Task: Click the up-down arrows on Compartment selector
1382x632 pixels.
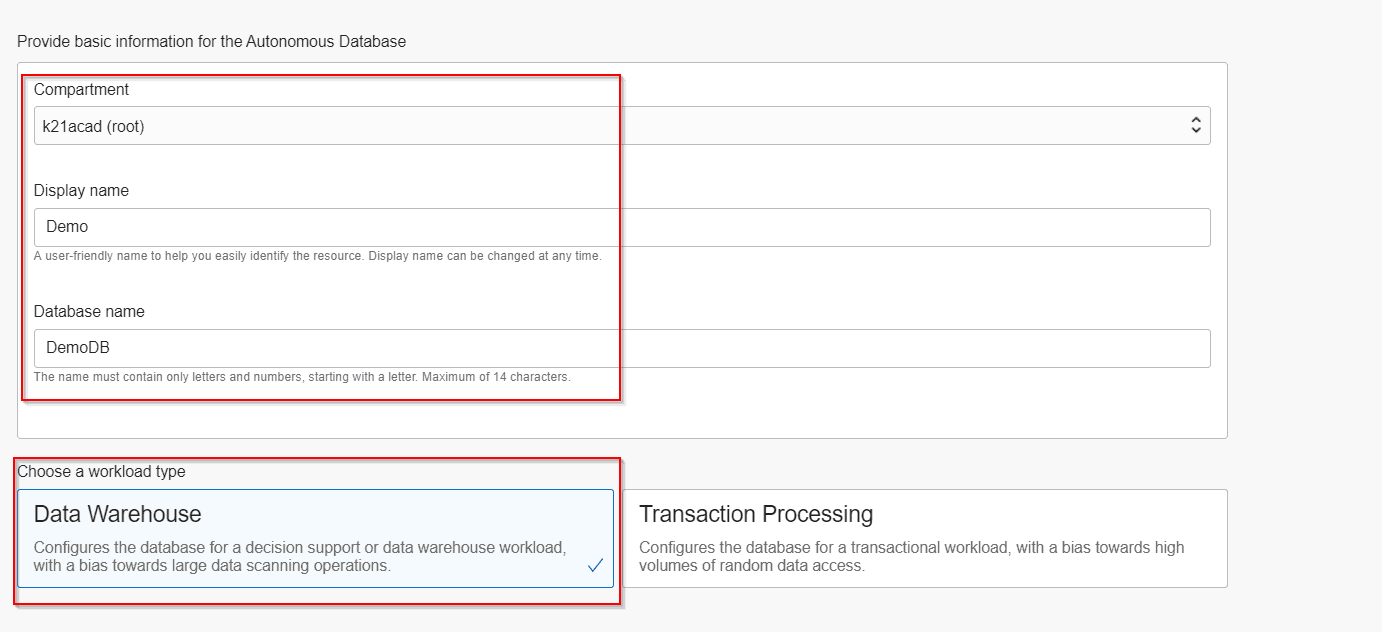Action: [1195, 126]
